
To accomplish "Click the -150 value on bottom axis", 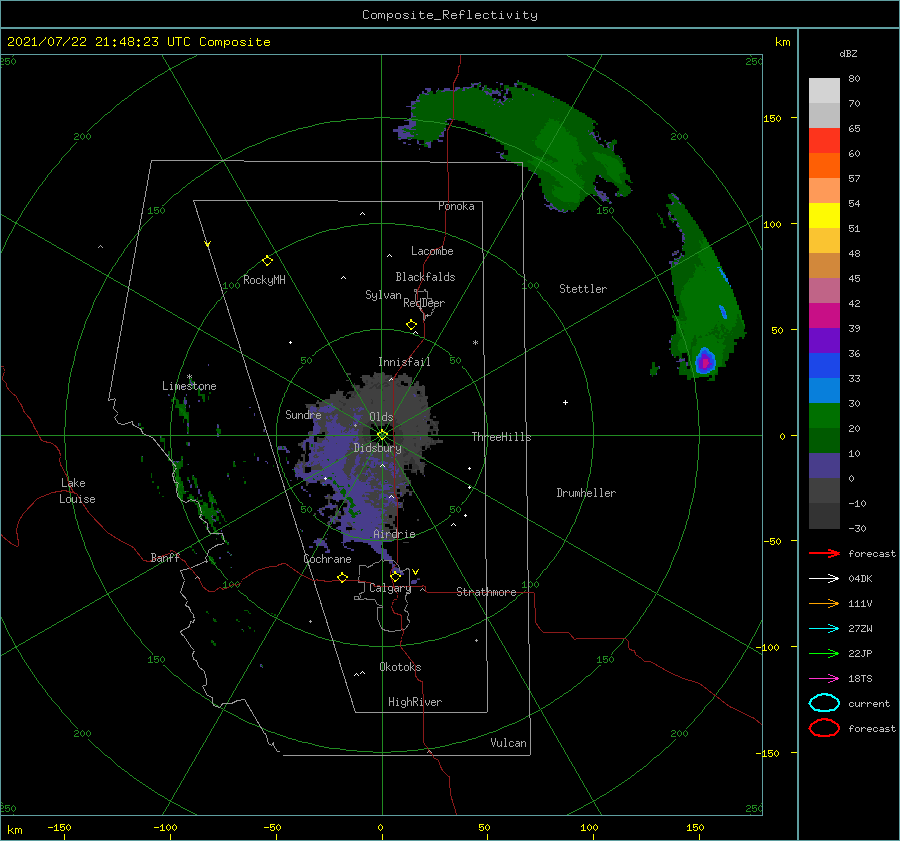I will (x=59, y=827).
